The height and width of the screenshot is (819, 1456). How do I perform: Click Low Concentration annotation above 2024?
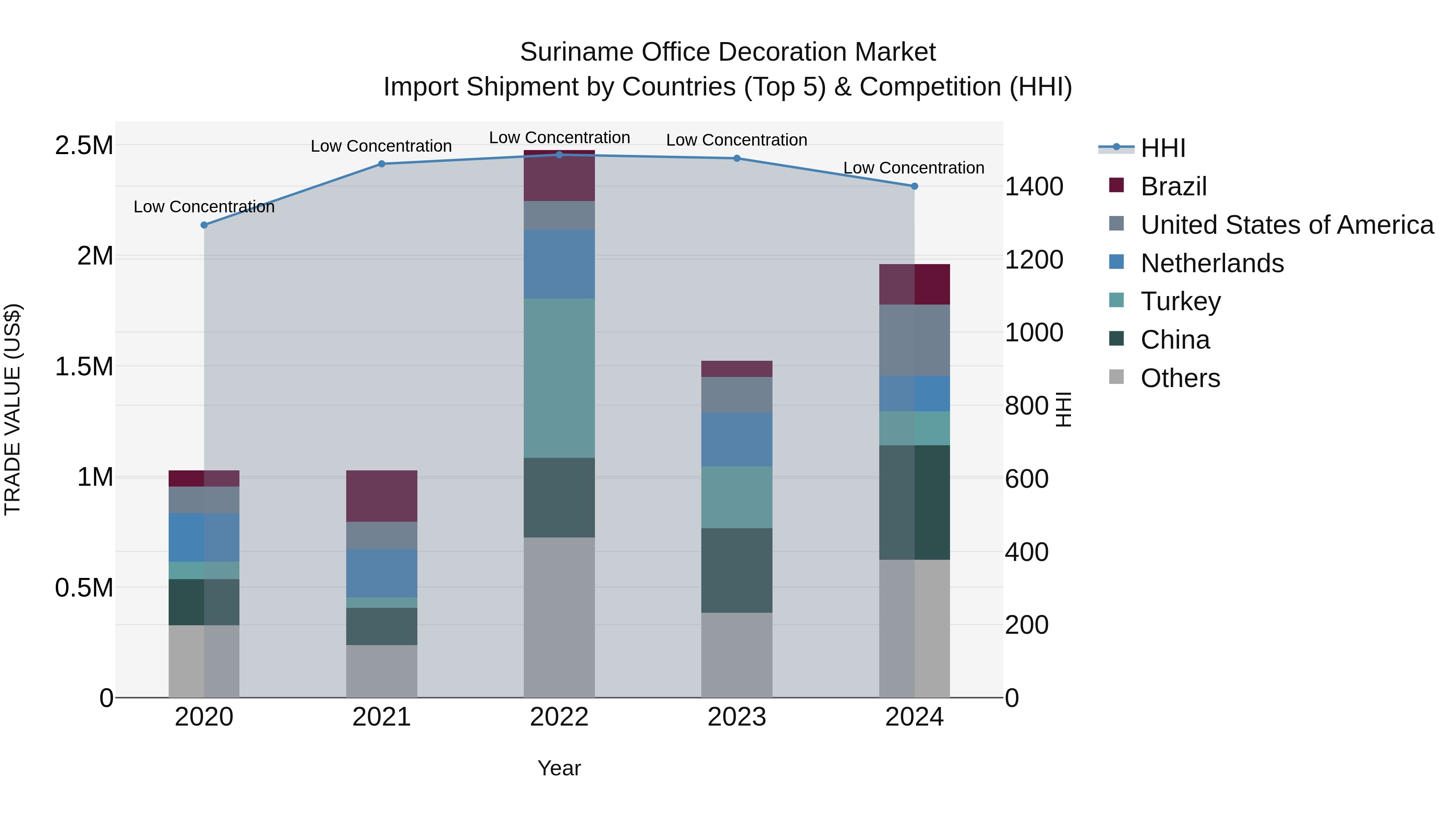pyautogui.click(x=914, y=168)
